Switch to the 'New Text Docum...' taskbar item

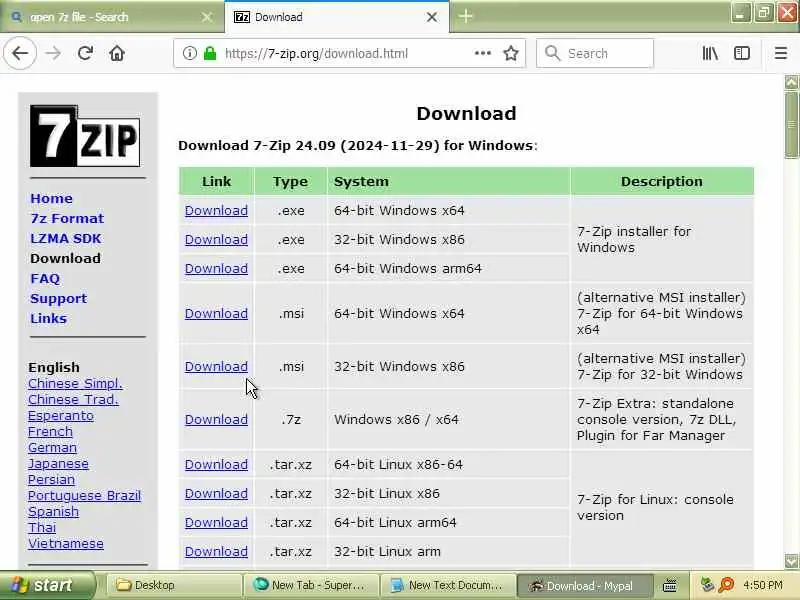click(447, 585)
